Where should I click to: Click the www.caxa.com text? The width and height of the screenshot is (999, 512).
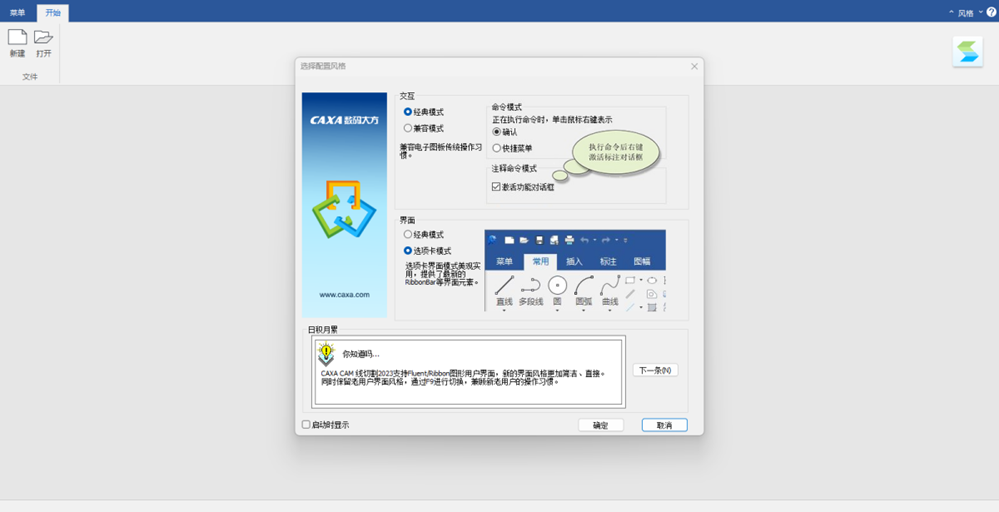point(345,295)
